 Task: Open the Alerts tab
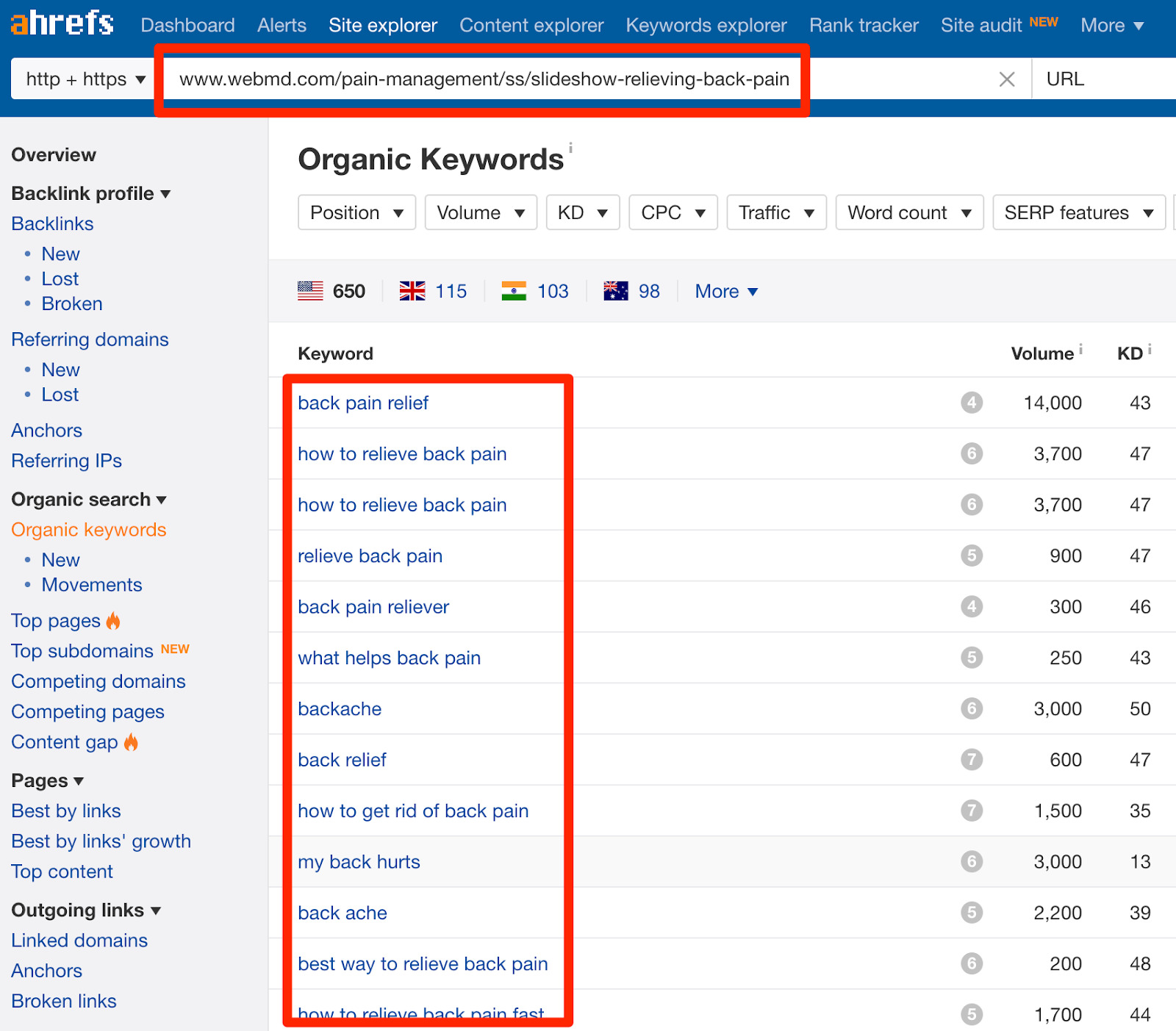point(282,26)
